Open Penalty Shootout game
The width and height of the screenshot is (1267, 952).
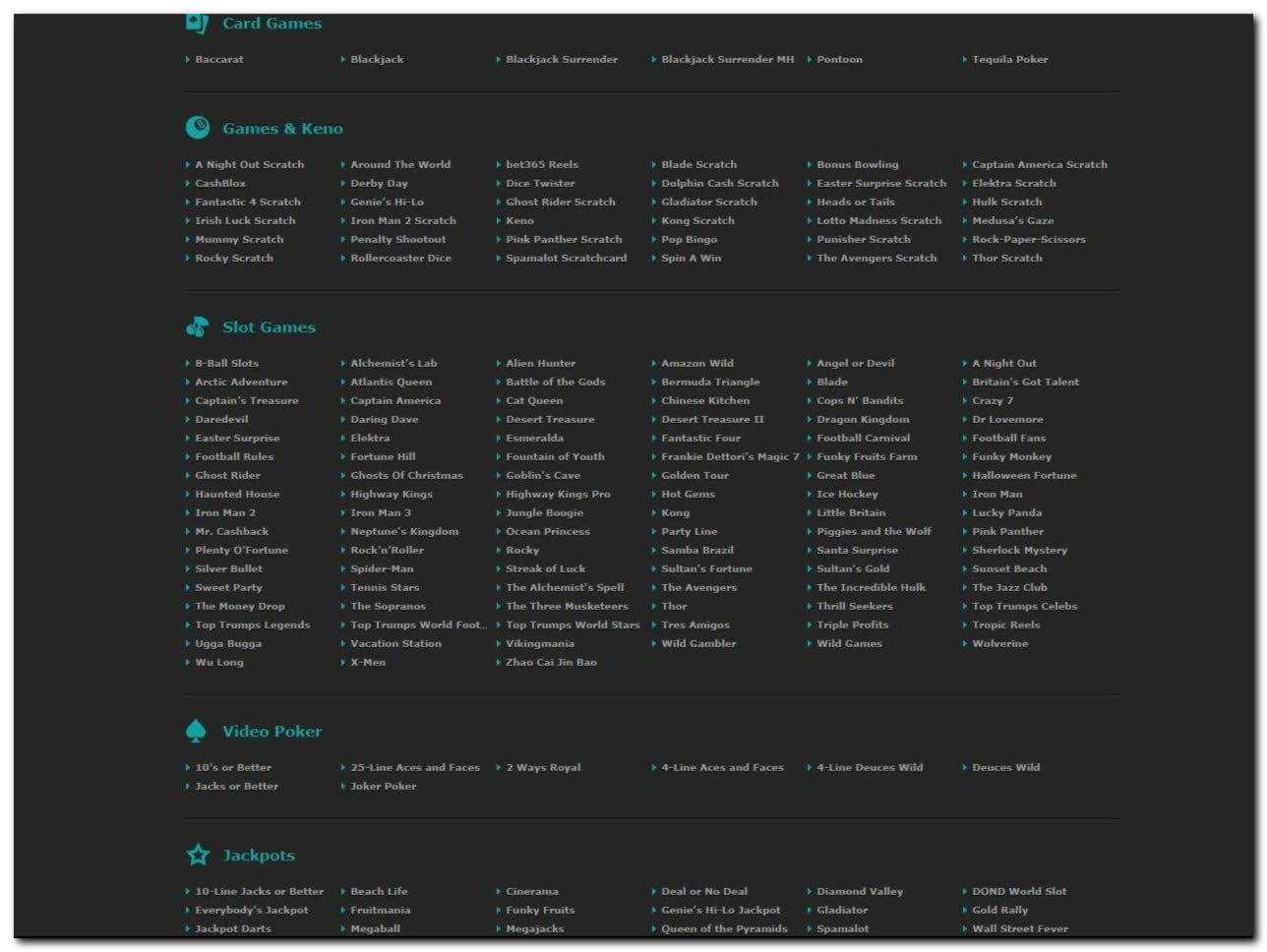click(398, 240)
